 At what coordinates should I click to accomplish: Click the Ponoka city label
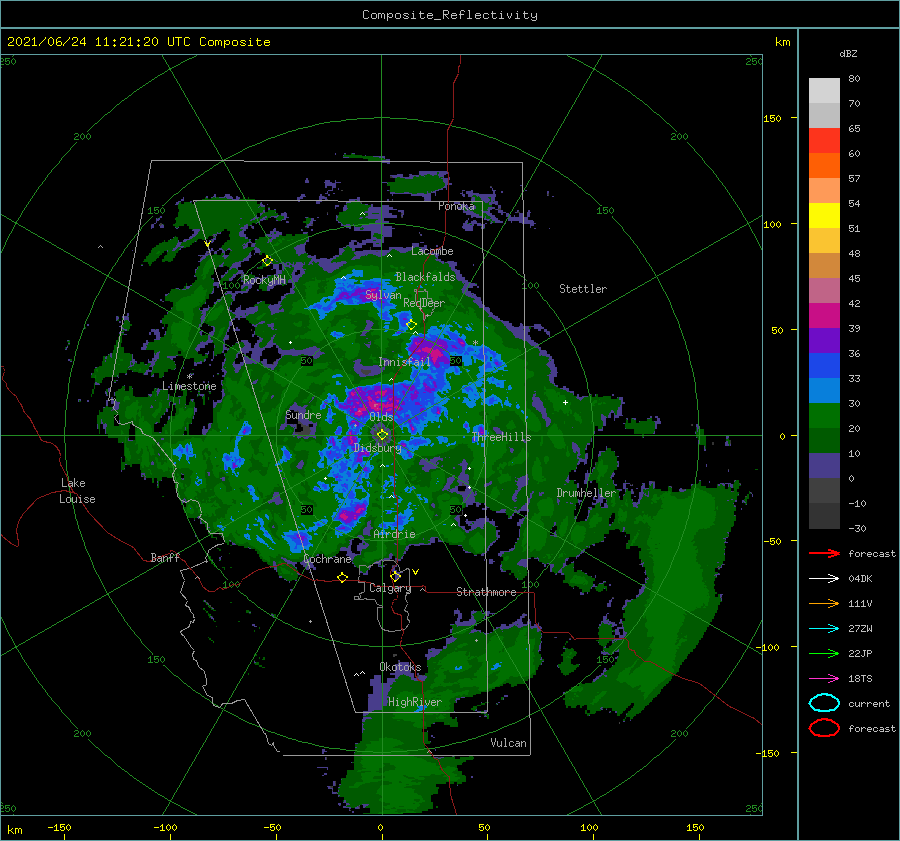pos(456,206)
